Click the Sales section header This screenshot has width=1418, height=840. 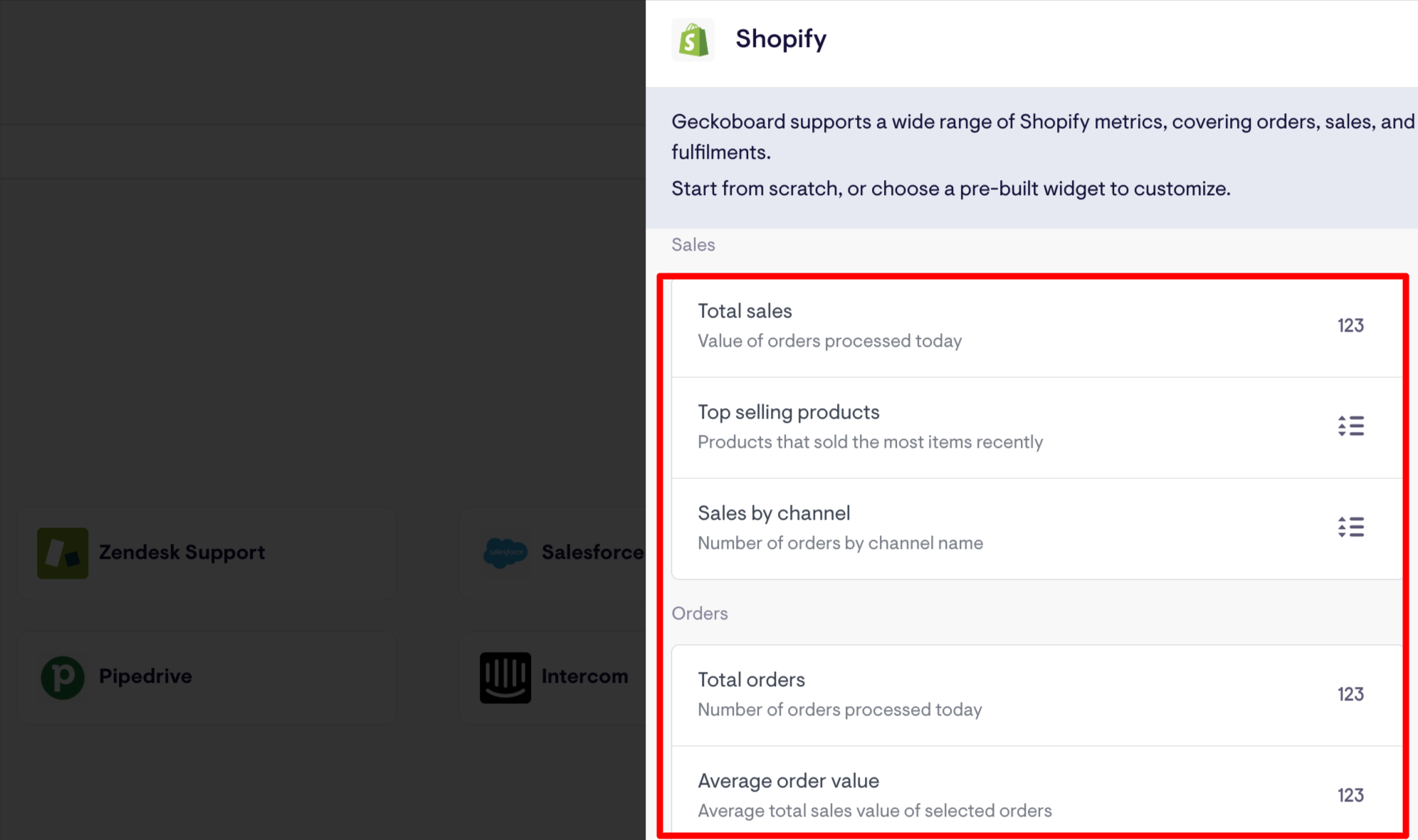point(692,244)
